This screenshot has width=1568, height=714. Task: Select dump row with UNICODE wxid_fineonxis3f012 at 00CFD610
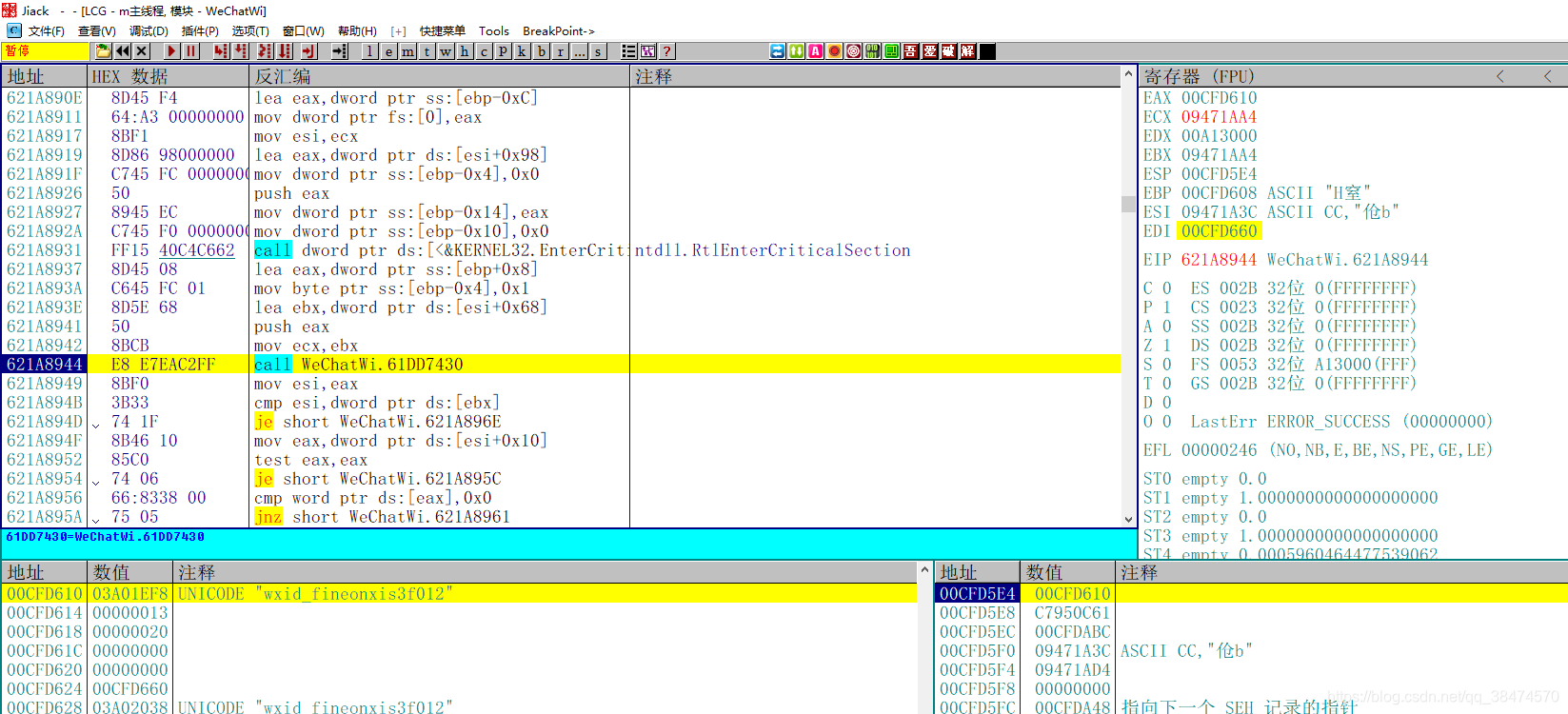coord(459,594)
